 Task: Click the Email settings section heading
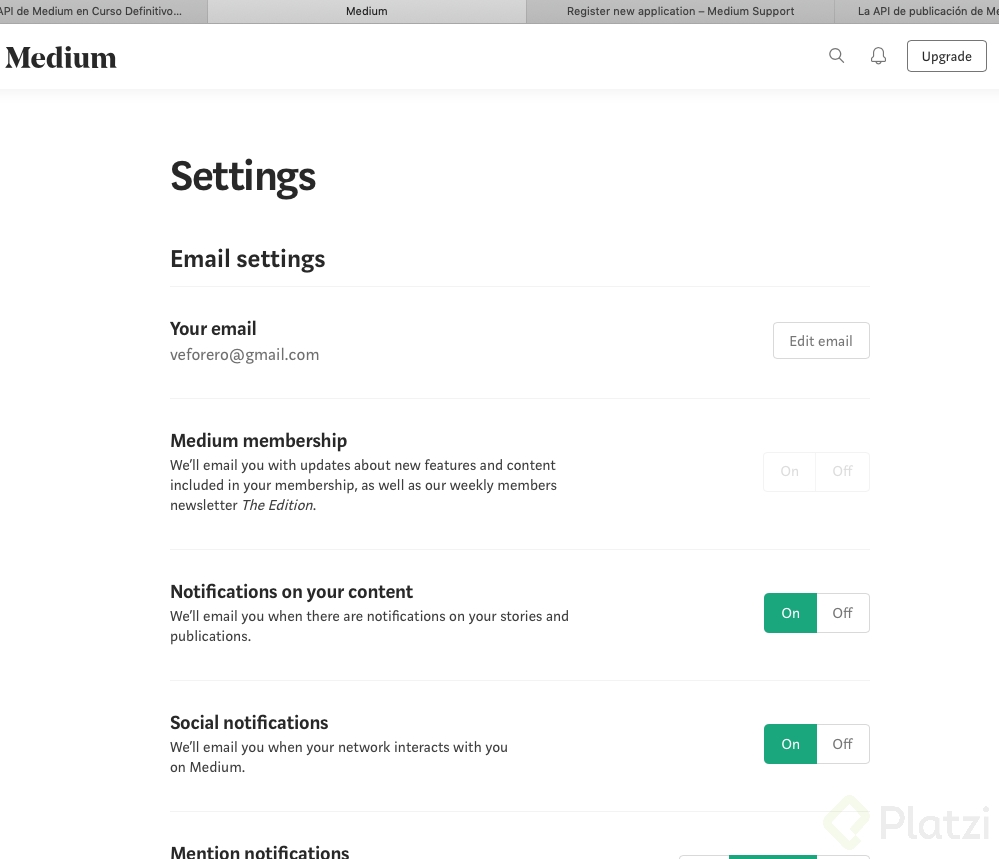click(248, 259)
